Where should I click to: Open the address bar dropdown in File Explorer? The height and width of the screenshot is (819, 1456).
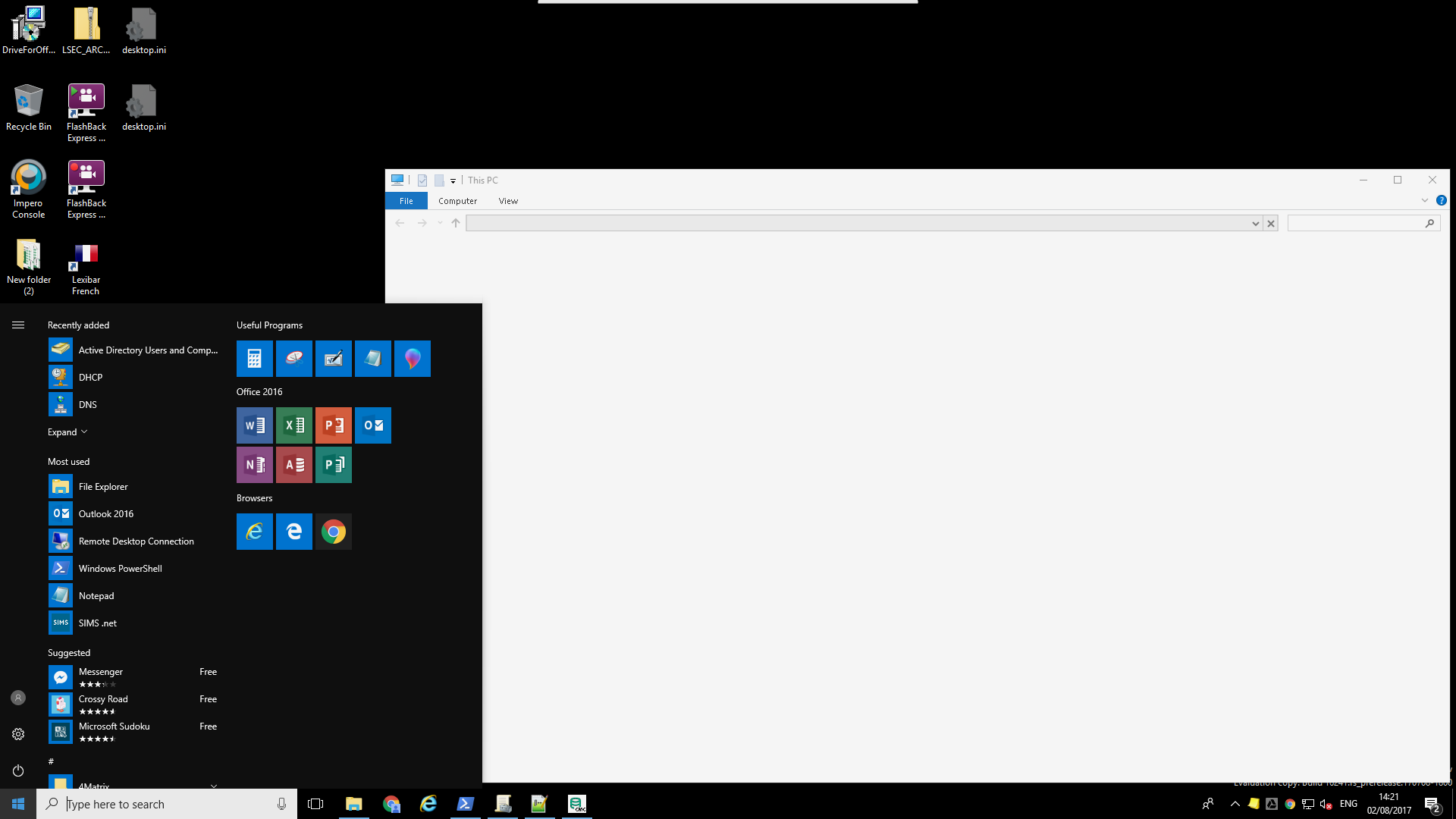tap(1257, 223)
